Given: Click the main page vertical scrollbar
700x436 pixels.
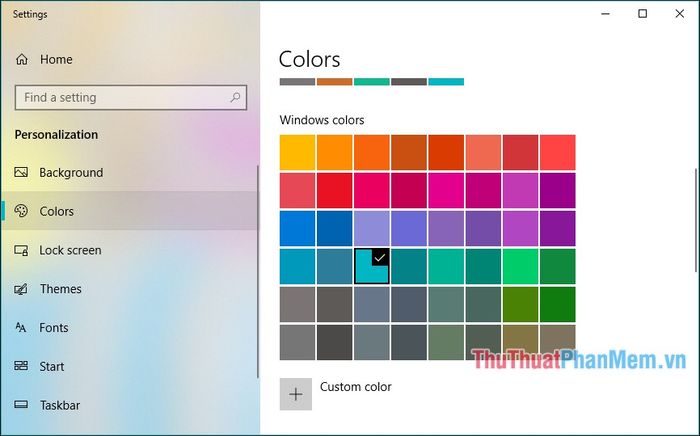Looking at the screenshot, I should 696,220.
